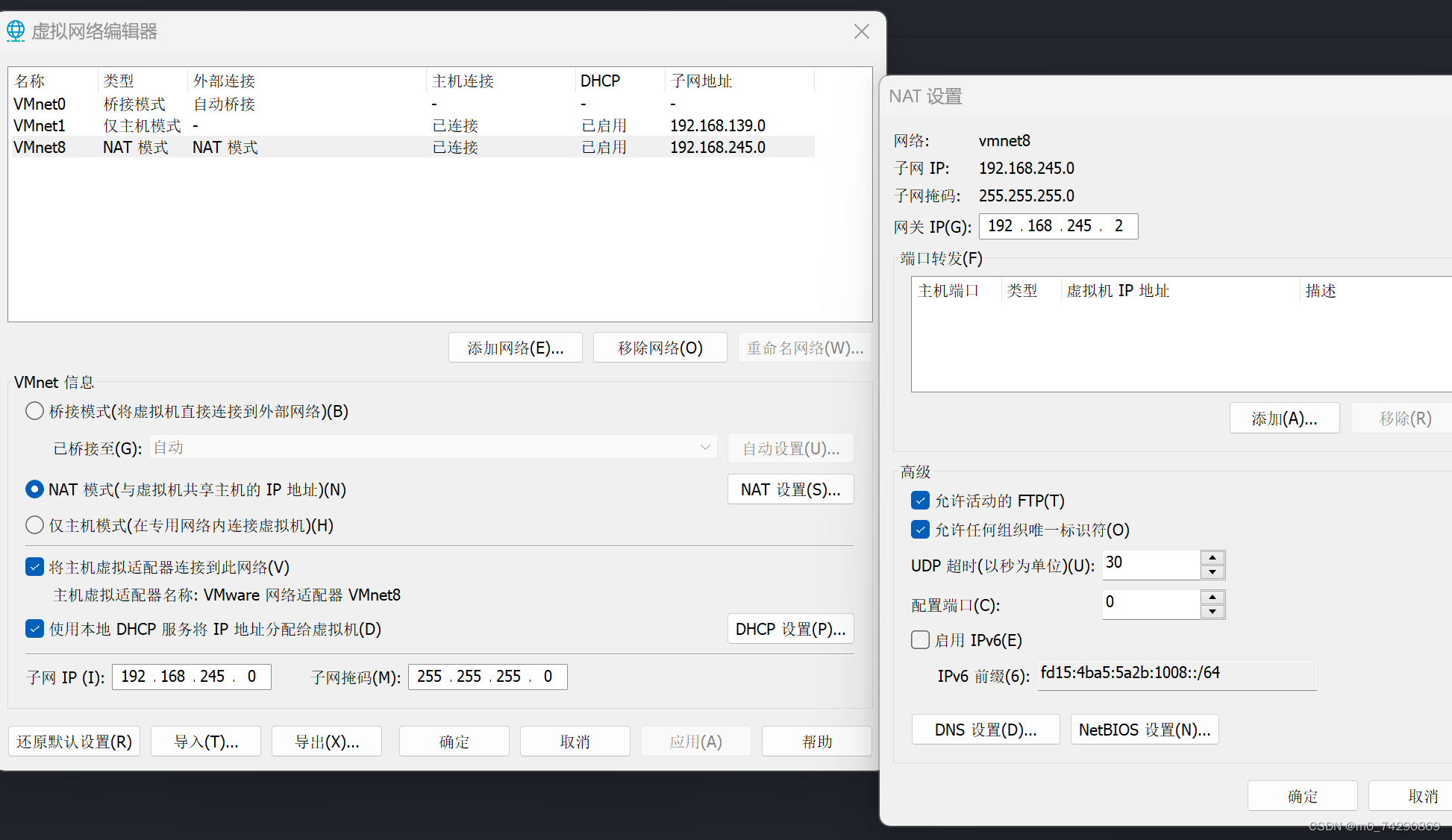Uncheck use local DHCP service option
Screen dimensions: 1452x840
click(x=34, y=628)
